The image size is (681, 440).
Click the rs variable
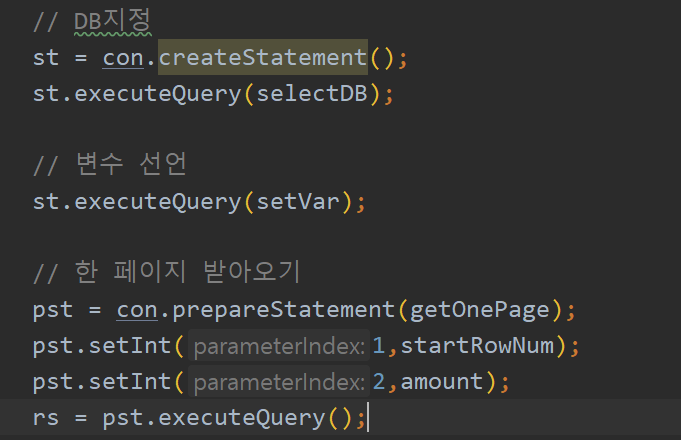point(46,418)
